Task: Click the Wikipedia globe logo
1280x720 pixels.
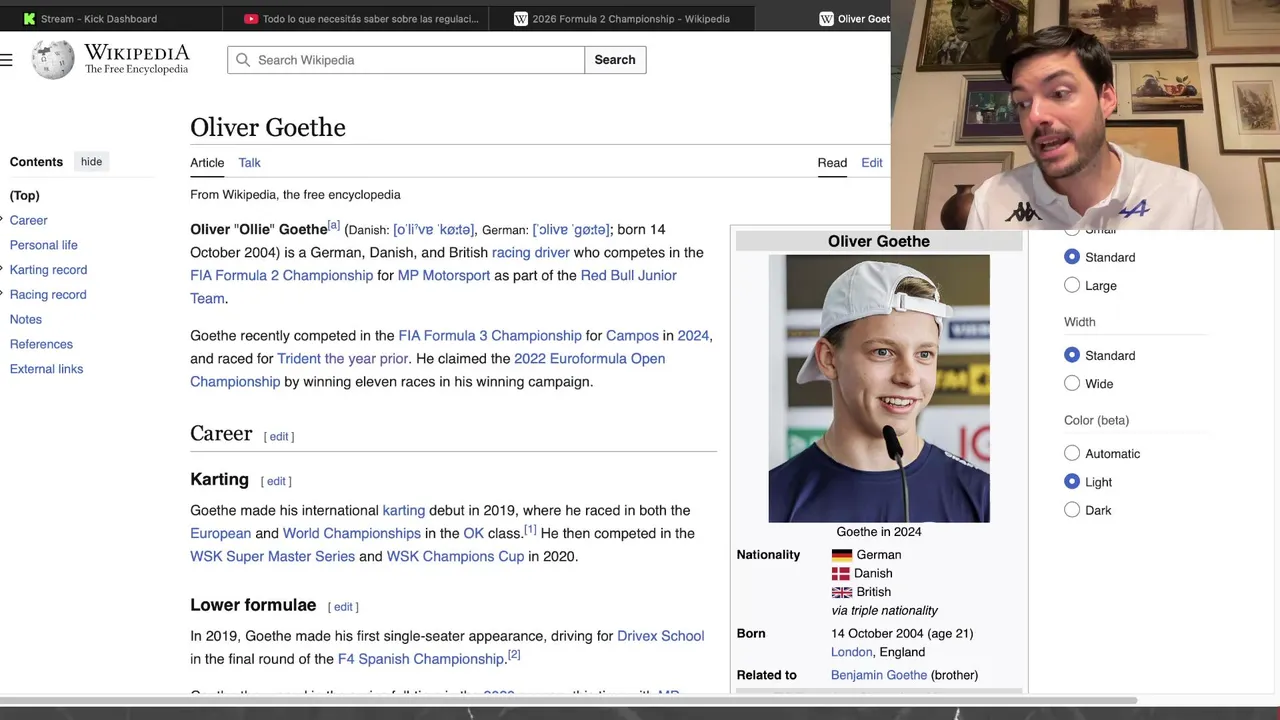Action: [53, 60]
